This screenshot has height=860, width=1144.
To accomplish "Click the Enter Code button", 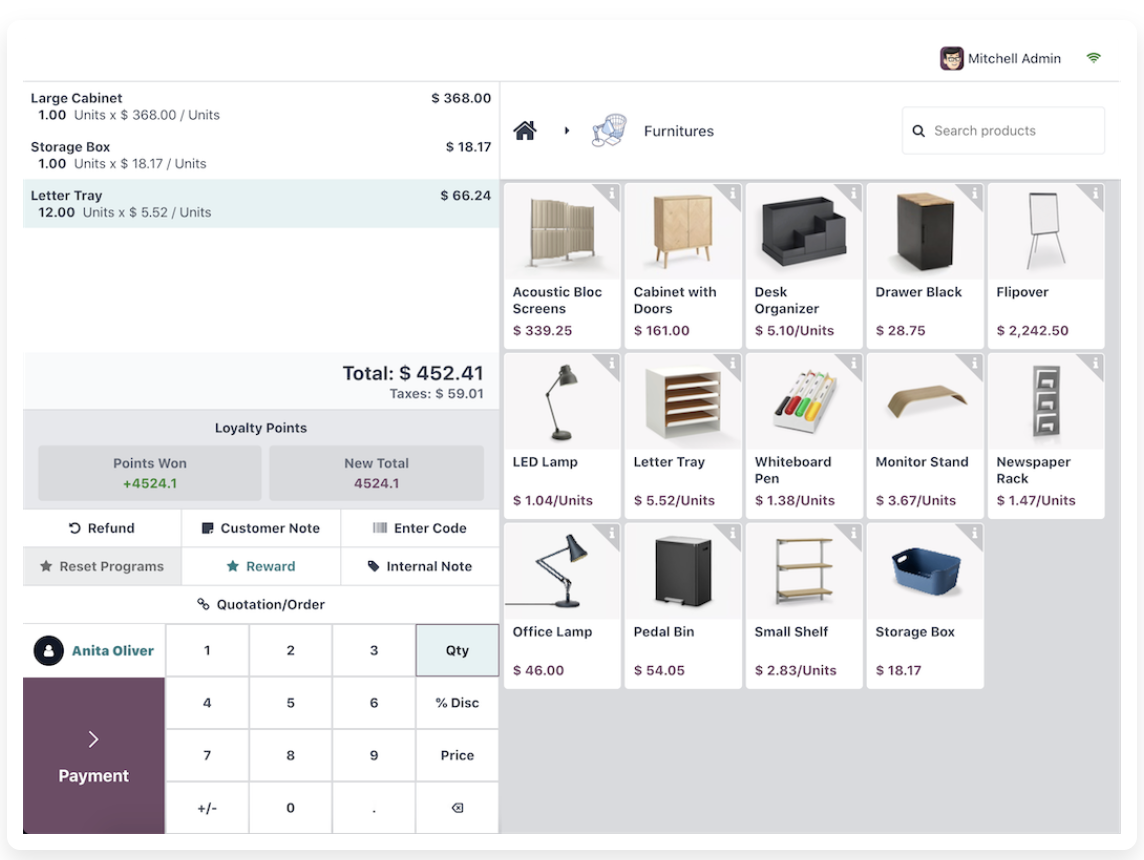I will (x=420, y=528).
